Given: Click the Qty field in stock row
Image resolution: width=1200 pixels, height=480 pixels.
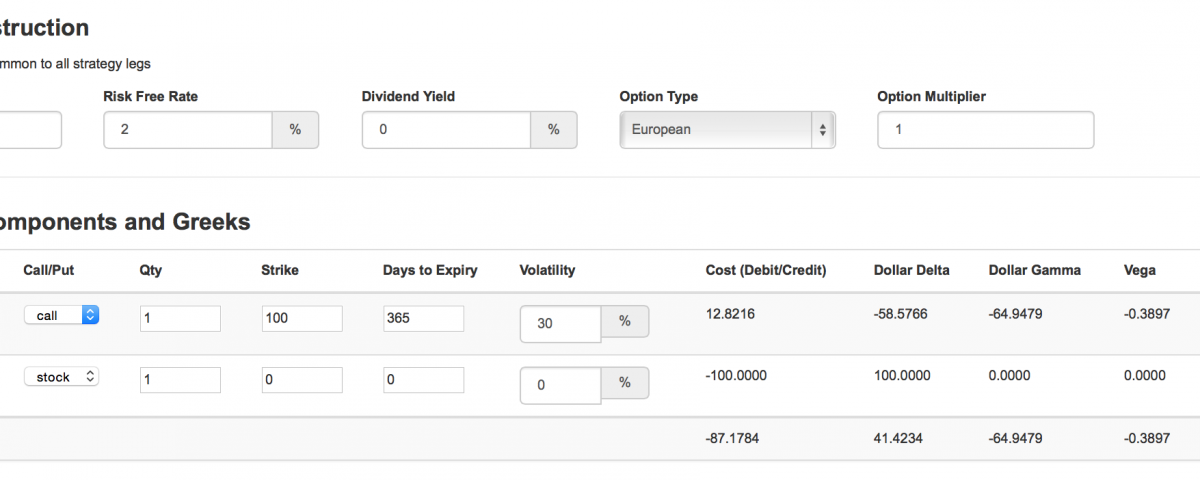Looking at the screenshot, I should [x=180, y=380].
